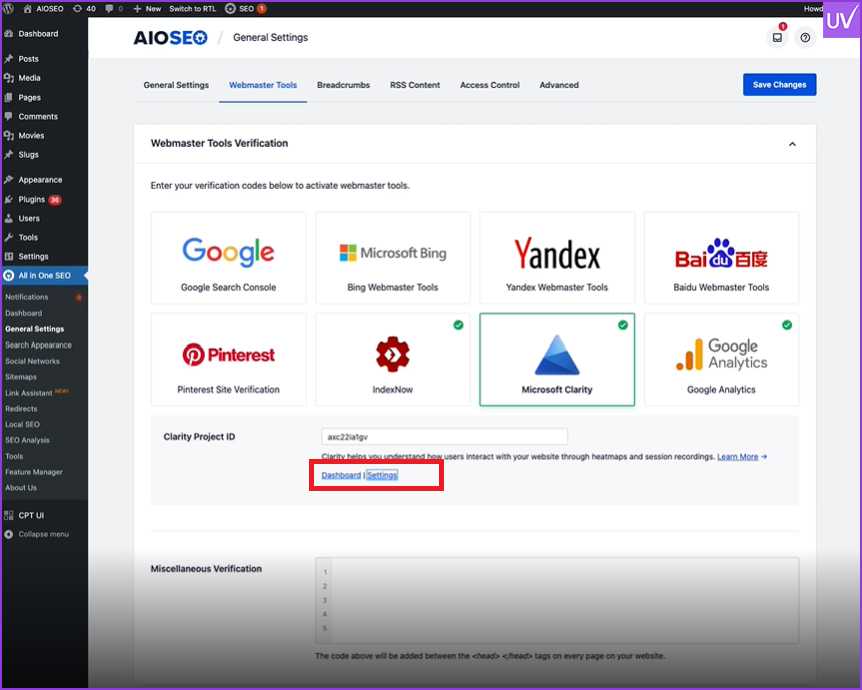The height and width of the screenshot is (690, 862).
Task: Open About Us submenu item
Action: tap(21, 488)
